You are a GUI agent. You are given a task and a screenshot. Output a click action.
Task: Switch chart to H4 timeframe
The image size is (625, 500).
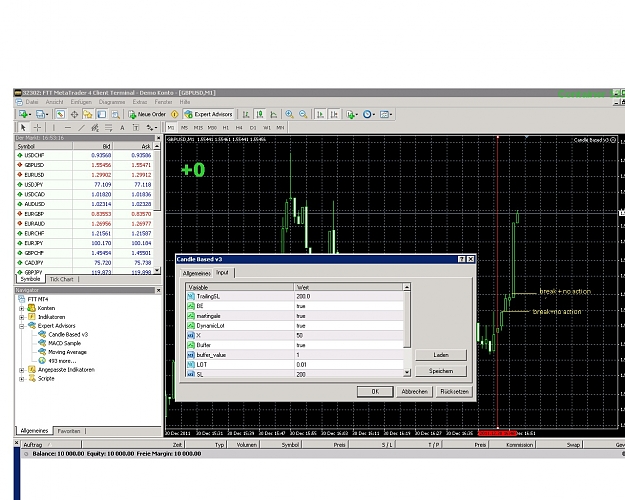click(239, 128)
